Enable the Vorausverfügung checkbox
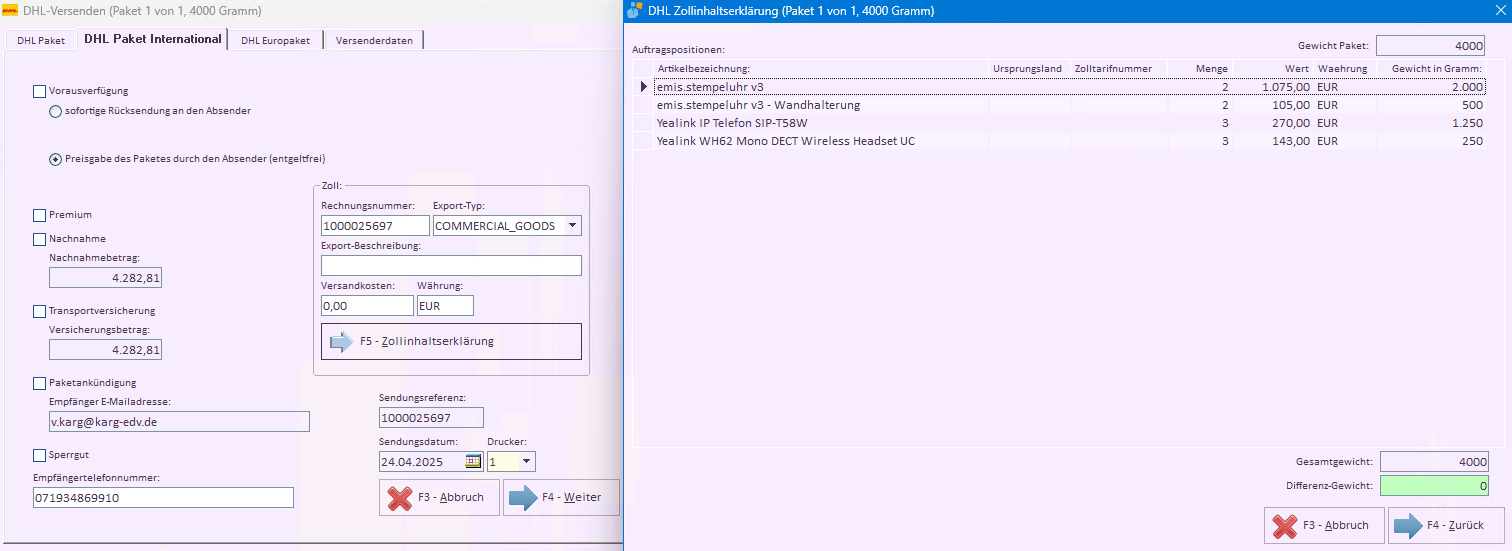1512x551 pixels. pos(40,91)
